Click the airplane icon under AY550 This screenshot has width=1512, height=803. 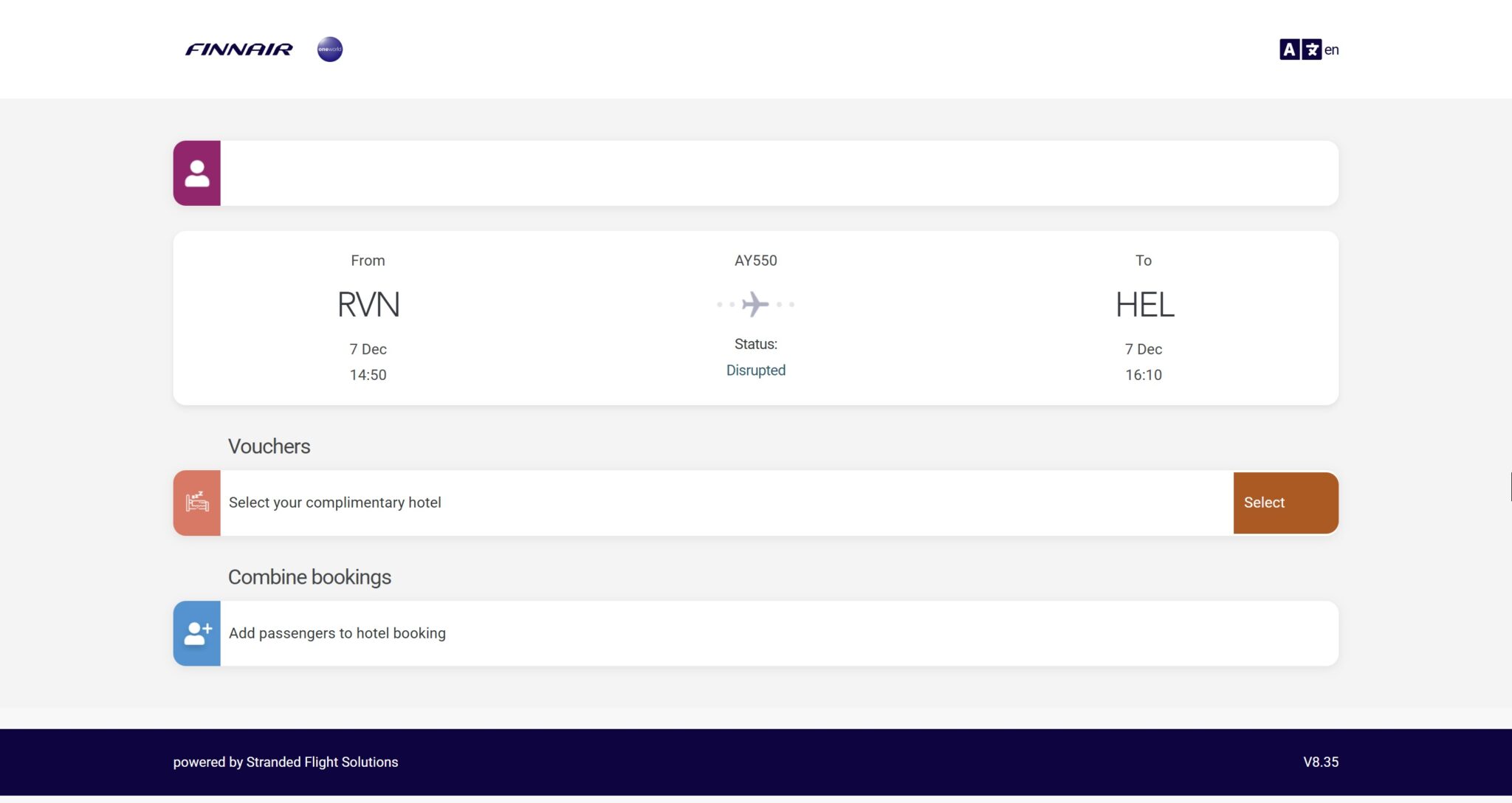pyautogui.click(x=755, y=304)
